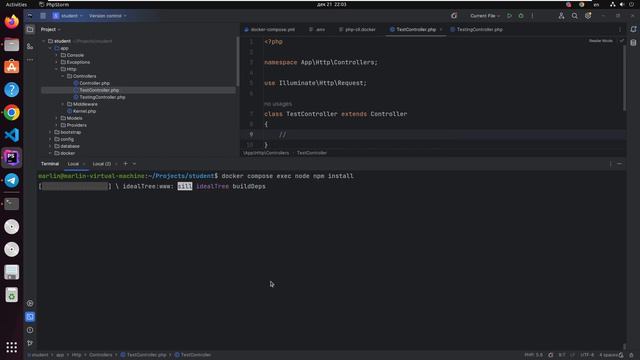This screenshot has width=640, height=360.
Task: Open the Project view mode dropdown
Action: tap(51, 29)
